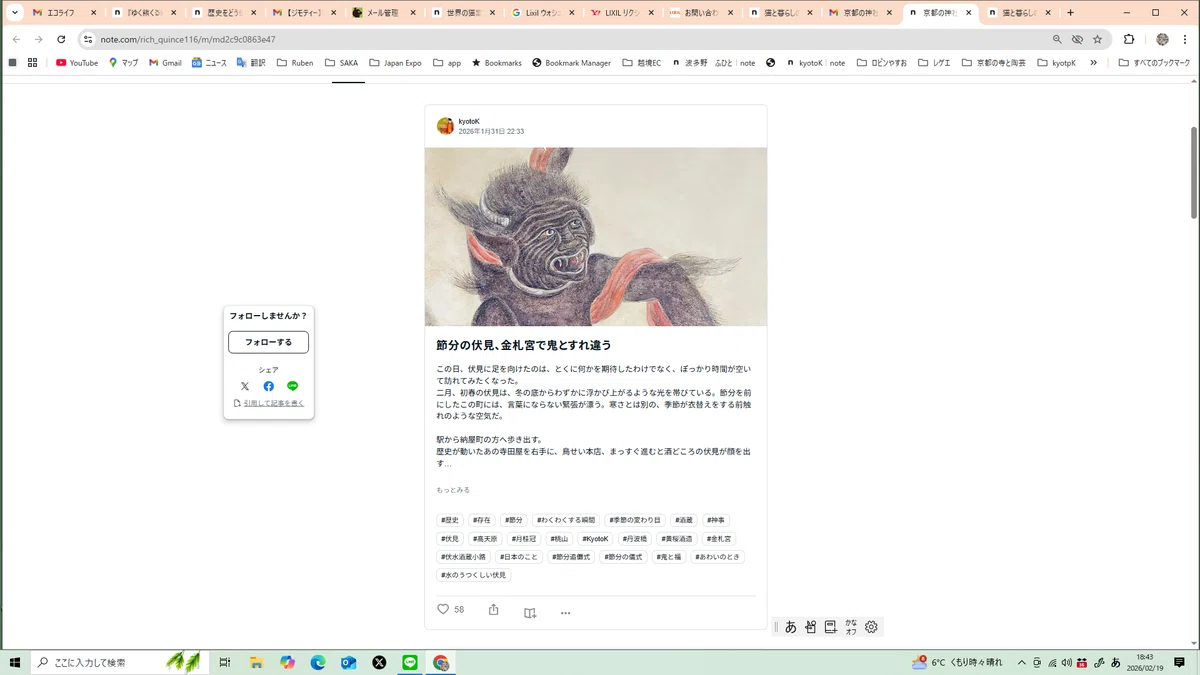This screenshot has height=675, width=1200.
Task: Share the article on Facebook
Action: coord(269,386)
